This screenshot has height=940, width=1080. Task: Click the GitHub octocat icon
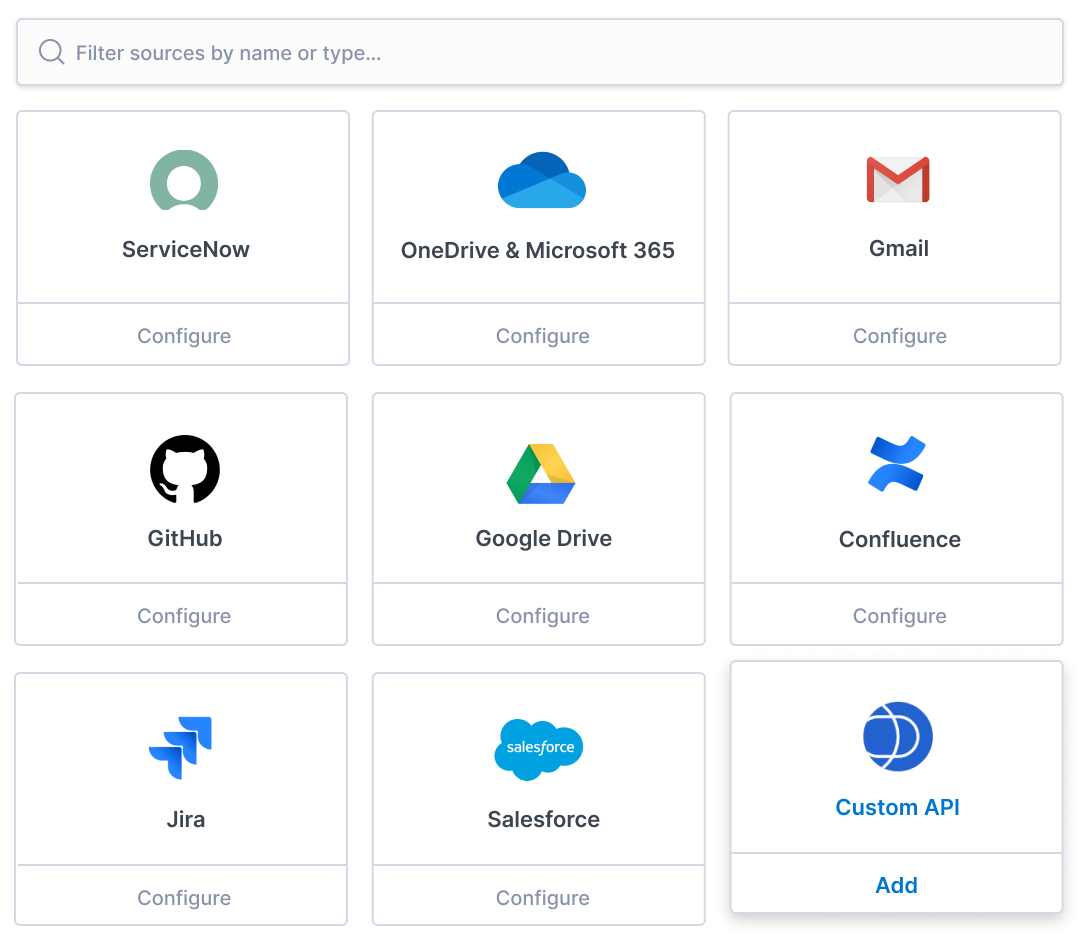[185, 469]
